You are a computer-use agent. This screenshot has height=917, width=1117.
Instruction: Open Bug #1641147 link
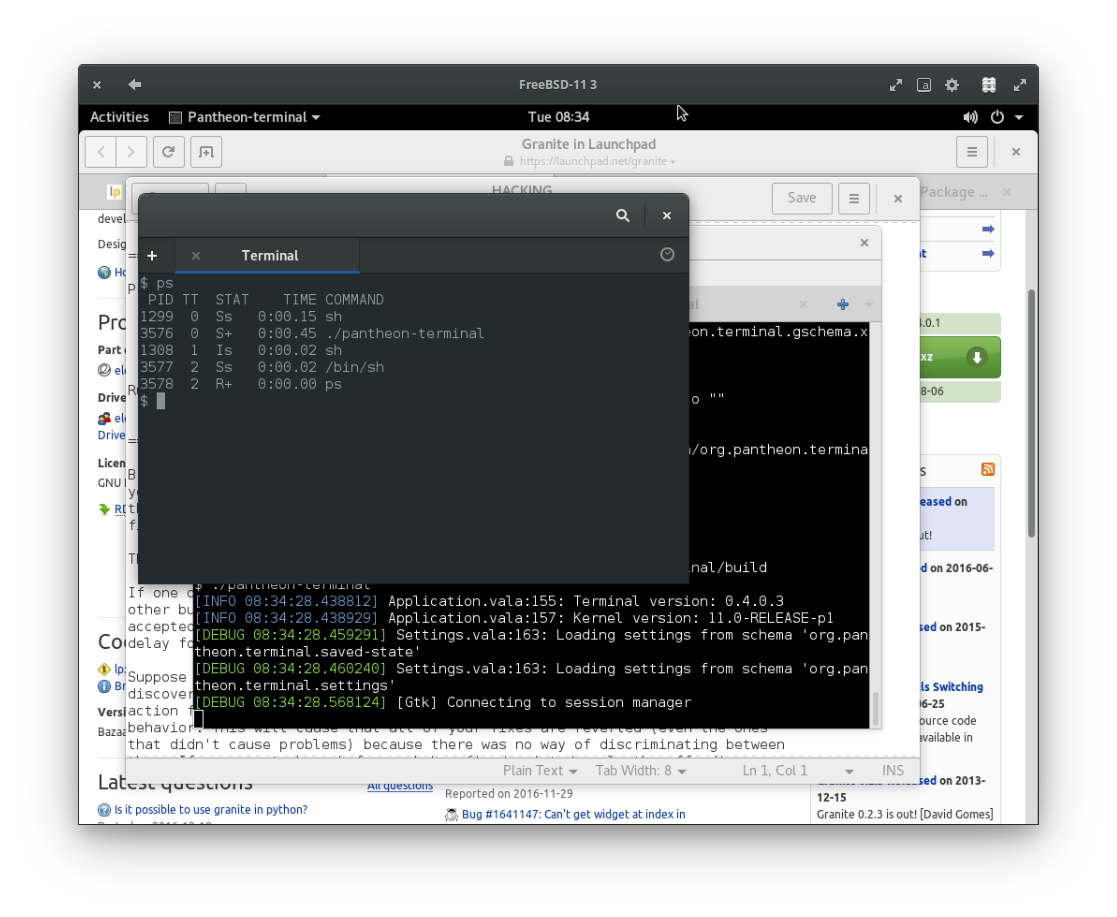click(573, 814)
